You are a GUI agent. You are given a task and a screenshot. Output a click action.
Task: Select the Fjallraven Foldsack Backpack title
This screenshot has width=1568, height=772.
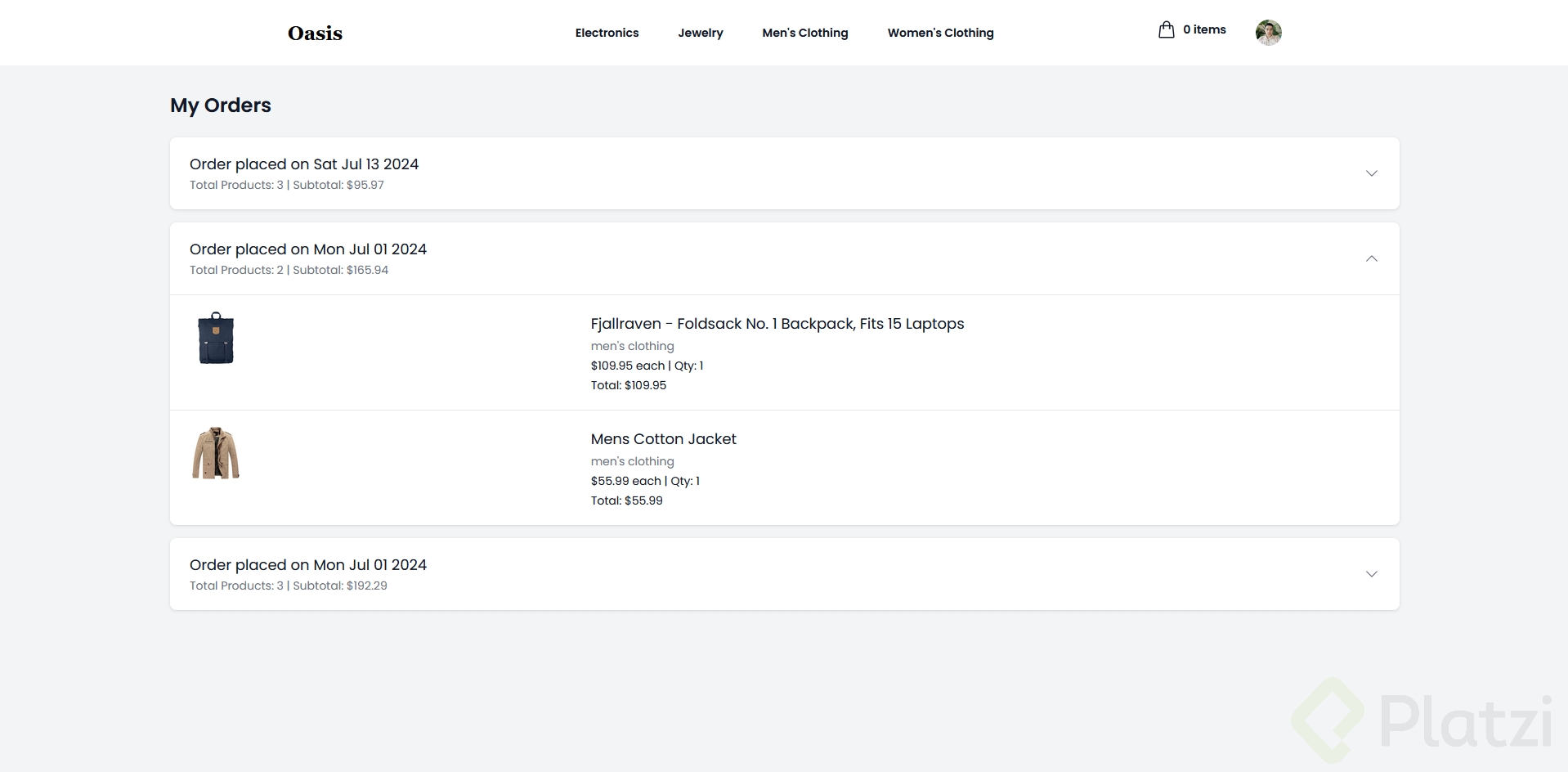[777, 324]
